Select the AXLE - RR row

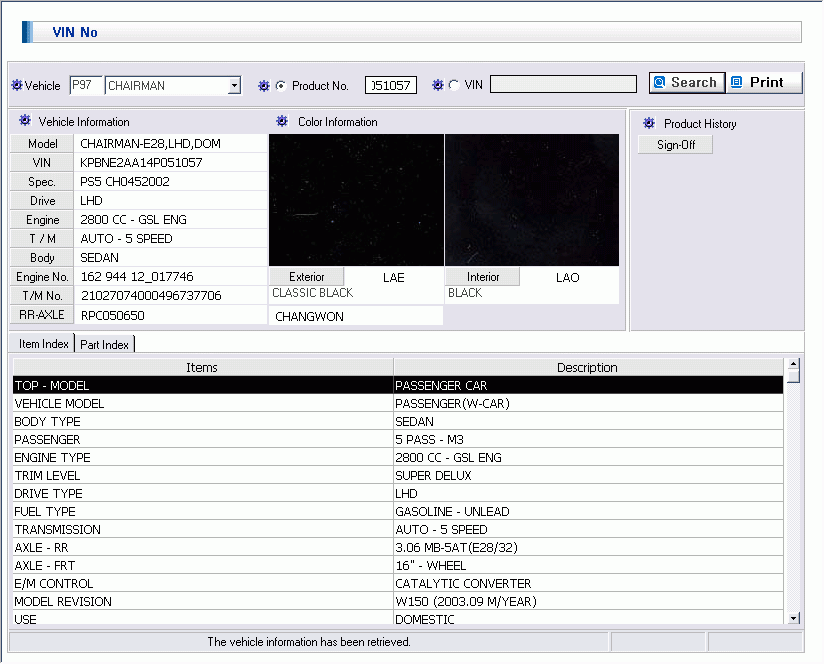(398, 547)
